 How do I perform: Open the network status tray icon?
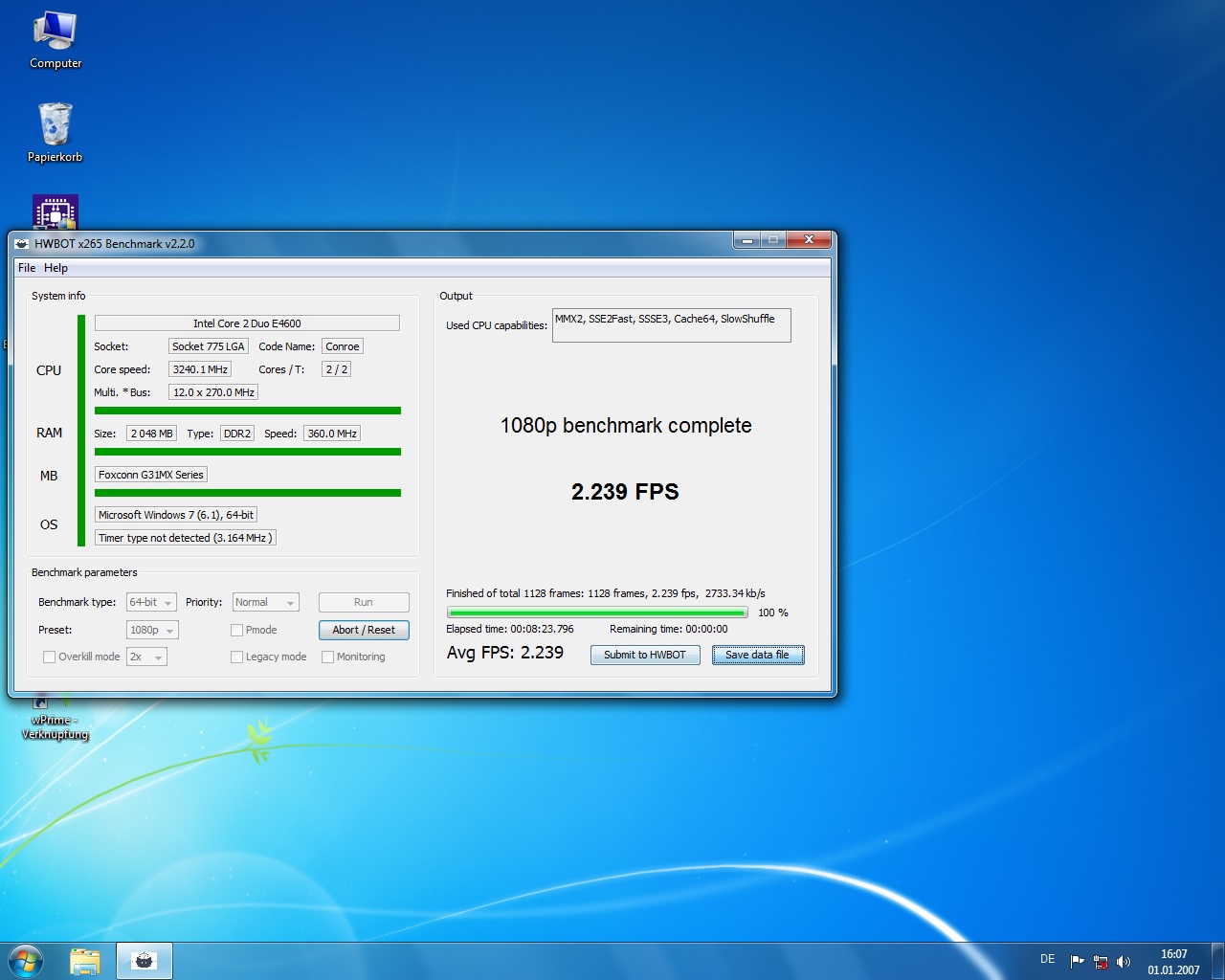[x=1101, y=961]
